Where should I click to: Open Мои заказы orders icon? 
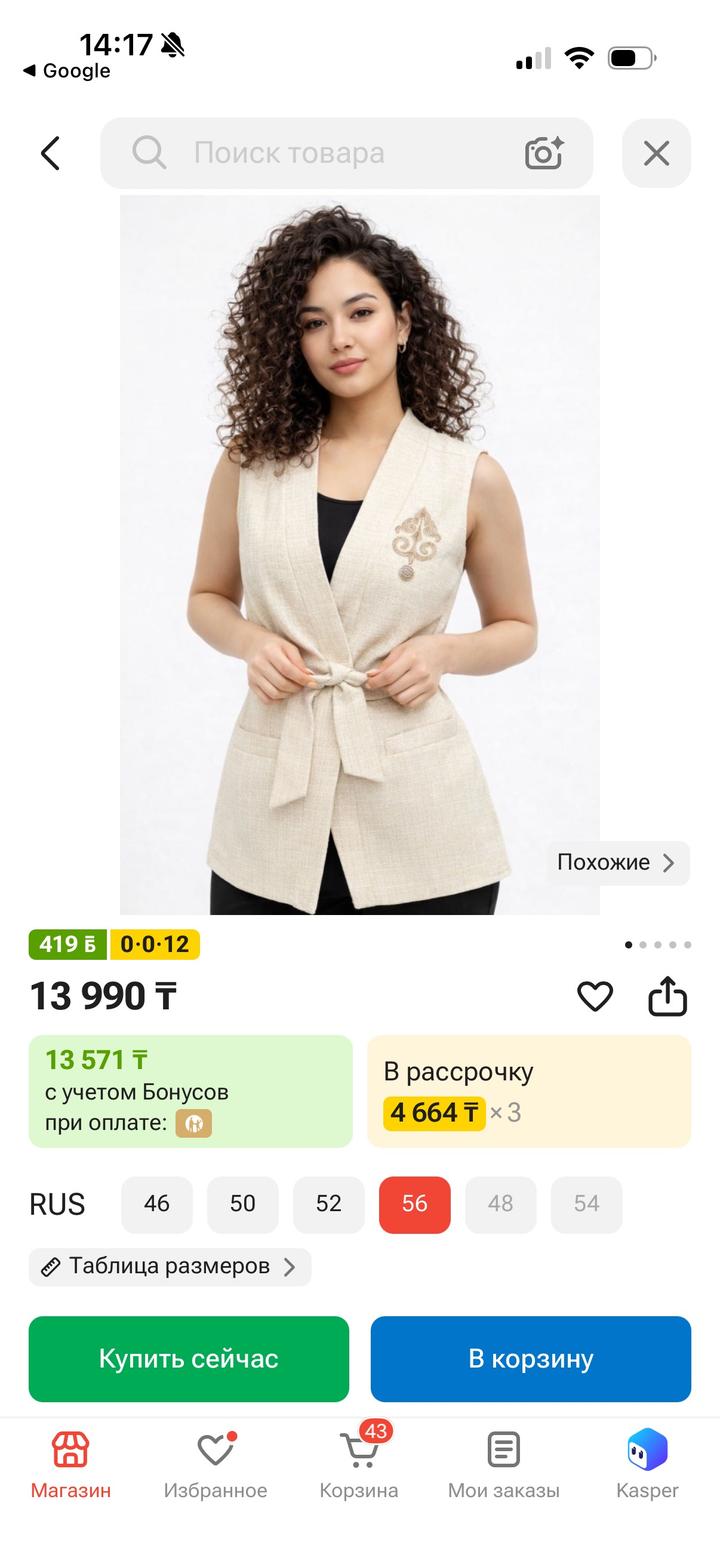pos(503,1450)
